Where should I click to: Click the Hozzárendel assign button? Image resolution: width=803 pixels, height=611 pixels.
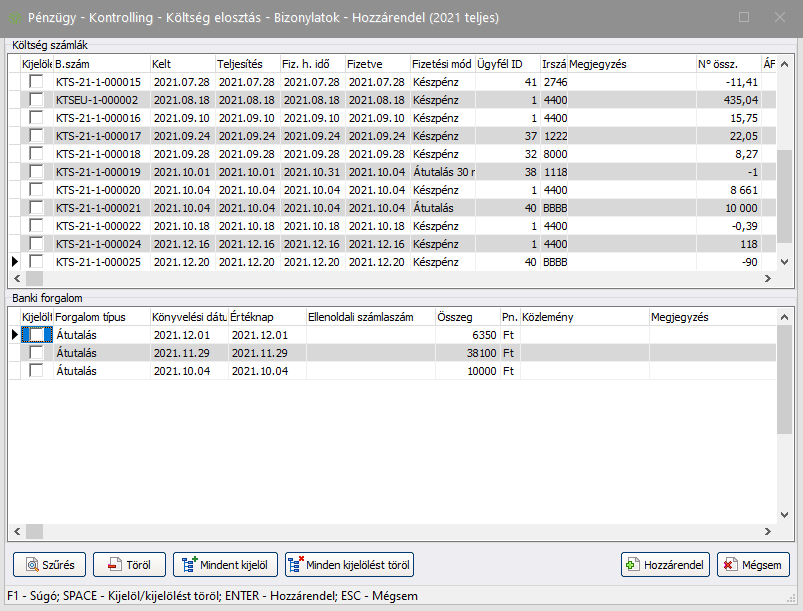click(665, 564)
